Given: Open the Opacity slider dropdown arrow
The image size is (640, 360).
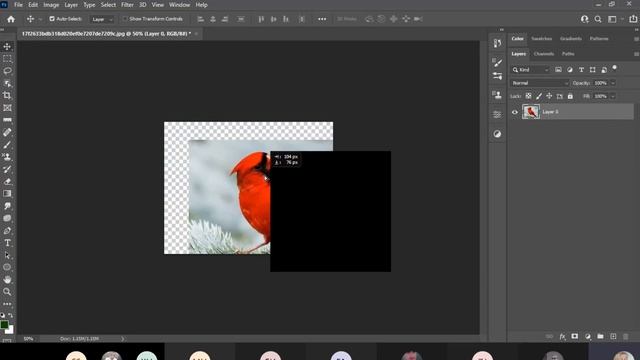Looking at the screenshot, I should pyautogui.click(x=613, y=83).
